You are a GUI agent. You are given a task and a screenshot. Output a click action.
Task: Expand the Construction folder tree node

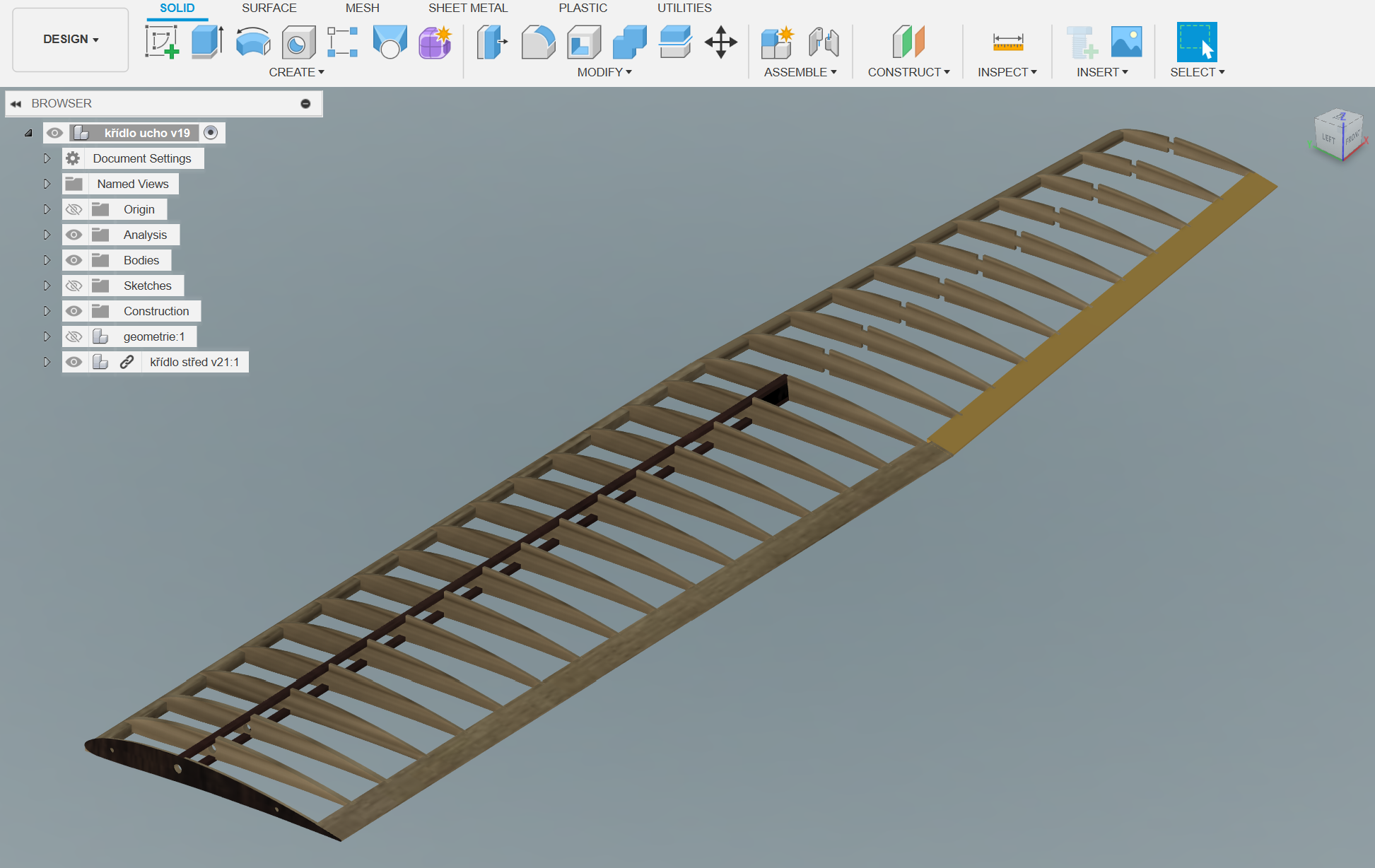pos(47,311)
